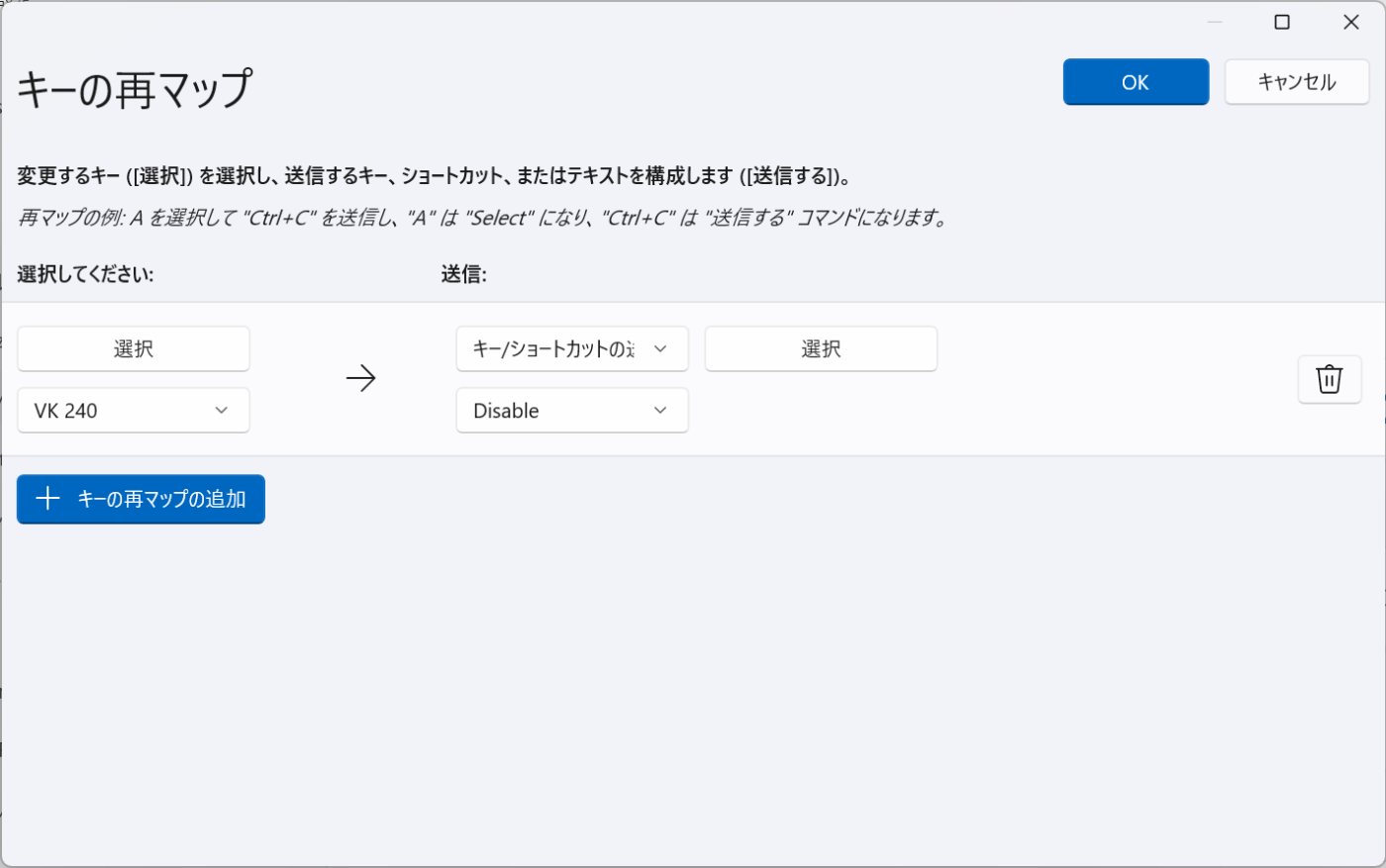Click the OK button
Viewport: 1386px width, 868px height.
coord(1136,82)
